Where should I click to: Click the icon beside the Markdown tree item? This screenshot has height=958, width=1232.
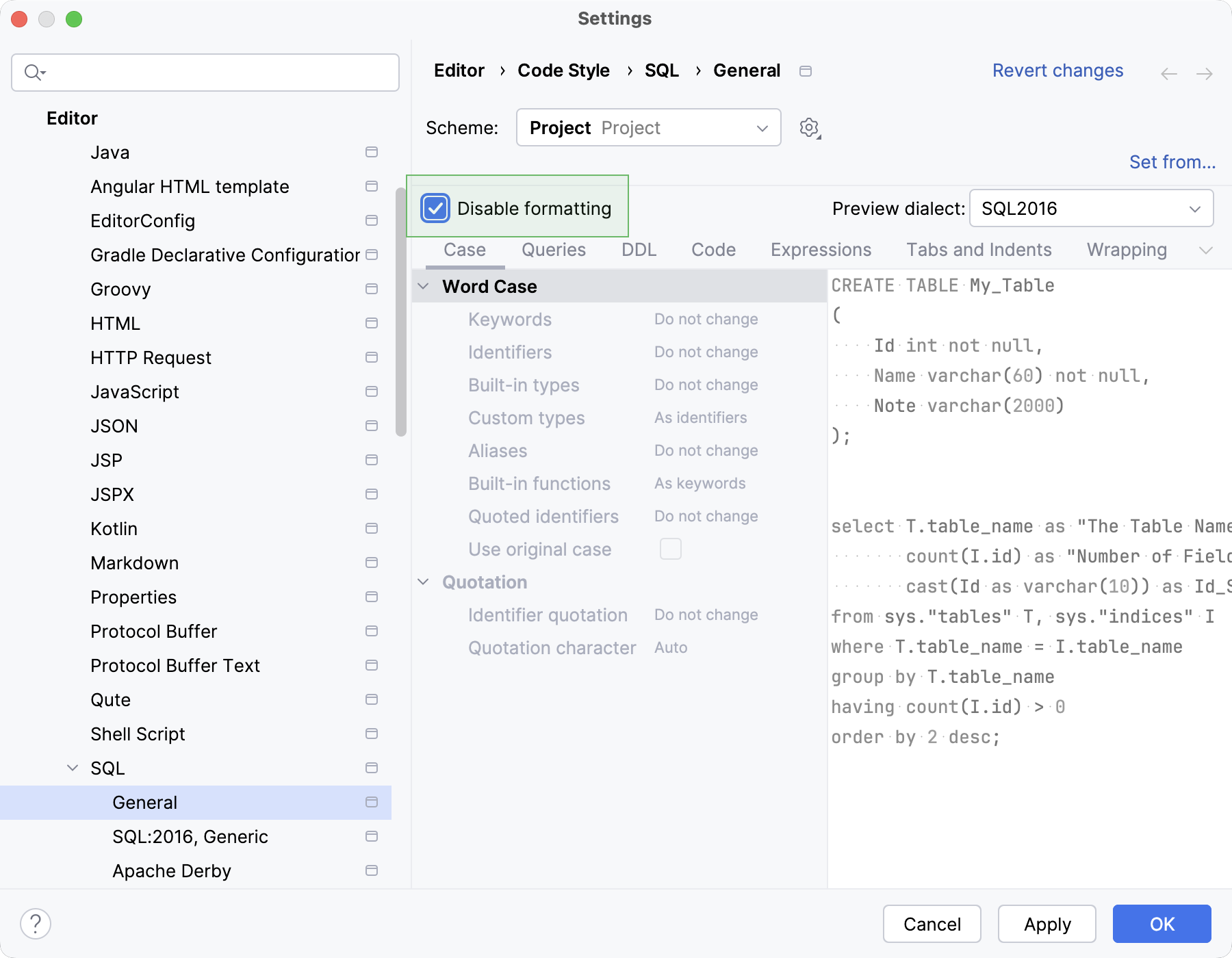(x=372, y=562)
